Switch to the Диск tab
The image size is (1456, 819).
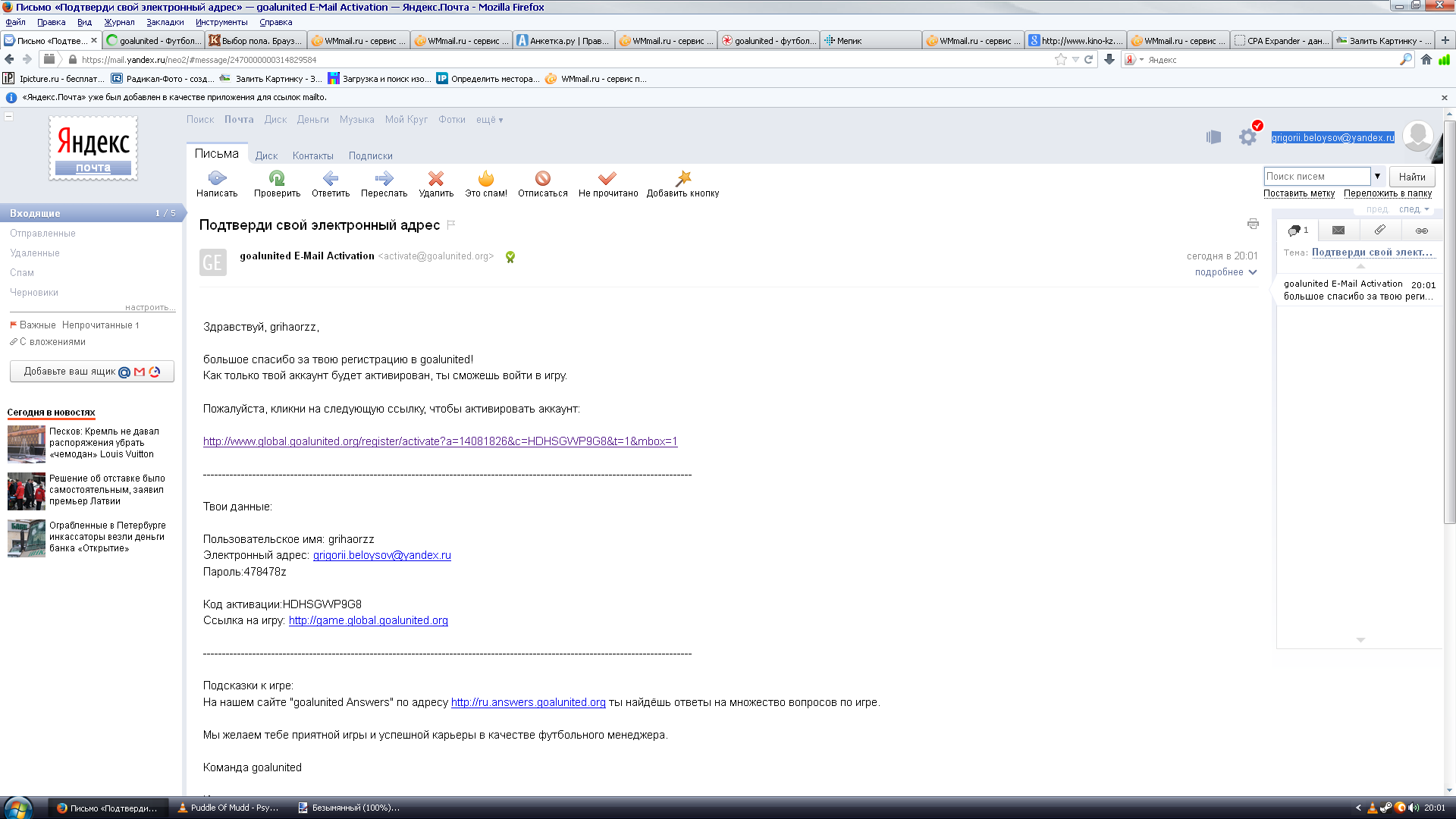[x=266, y=155]
